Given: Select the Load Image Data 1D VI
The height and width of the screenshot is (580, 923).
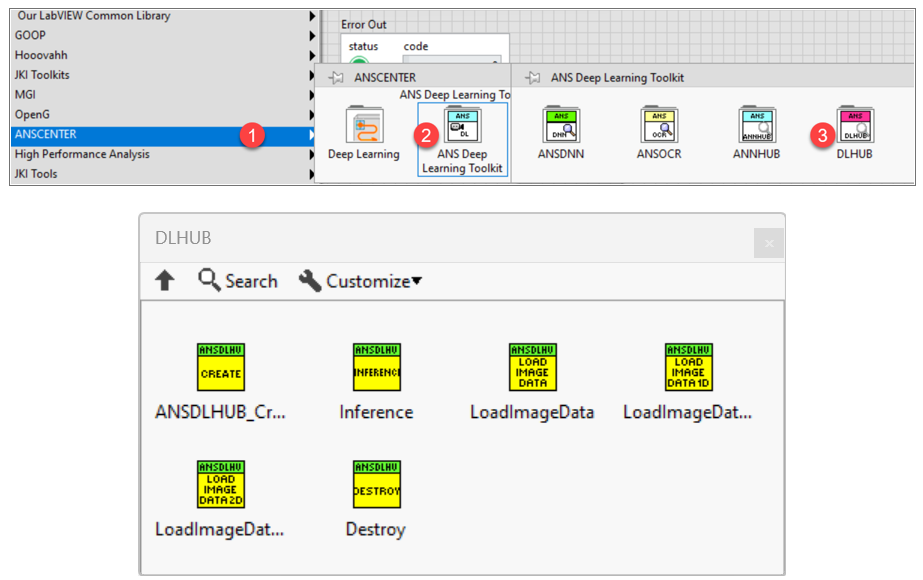Looking at the screenshot, I should pyautogui.click(x=688, y=367).
